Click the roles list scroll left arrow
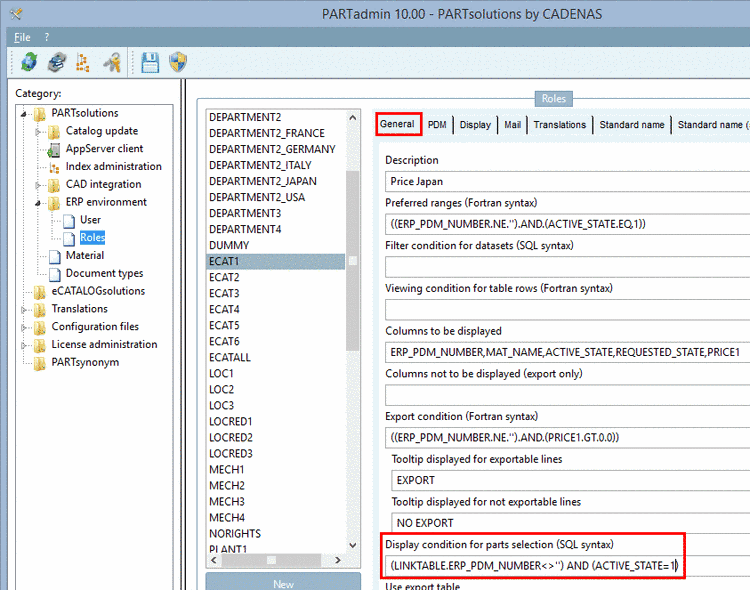Image resolution: width=750 pixels, height=590 pixels. [214, 560]
